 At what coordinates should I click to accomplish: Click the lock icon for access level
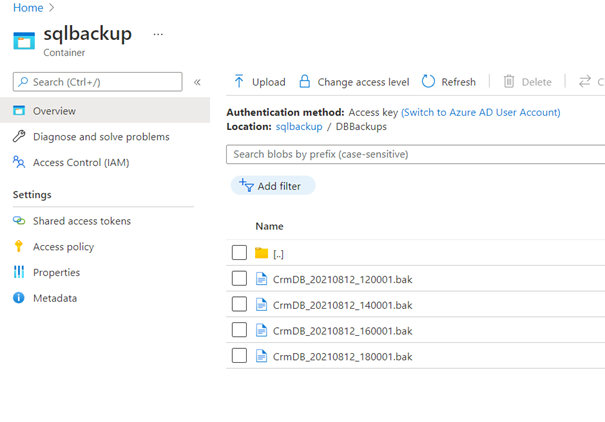click(x=305, y=81)
